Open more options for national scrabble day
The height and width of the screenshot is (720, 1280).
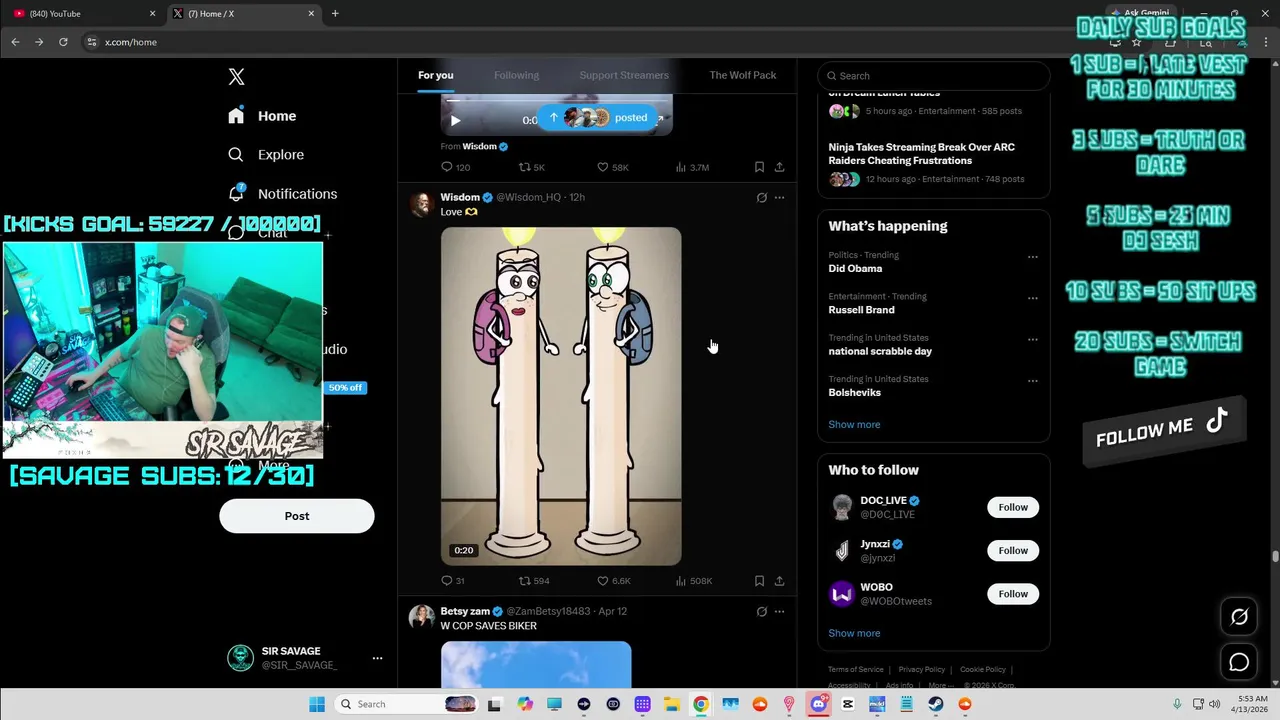point(1032,340)
